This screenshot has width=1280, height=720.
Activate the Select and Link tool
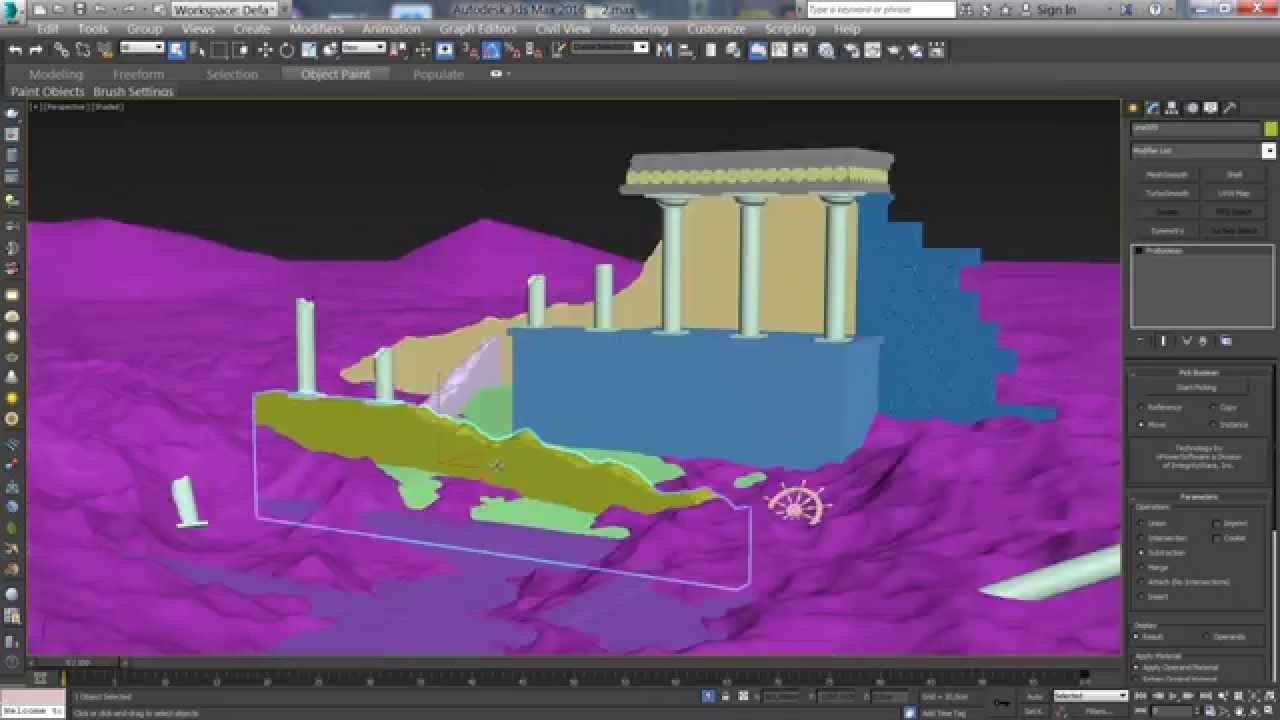62,50
